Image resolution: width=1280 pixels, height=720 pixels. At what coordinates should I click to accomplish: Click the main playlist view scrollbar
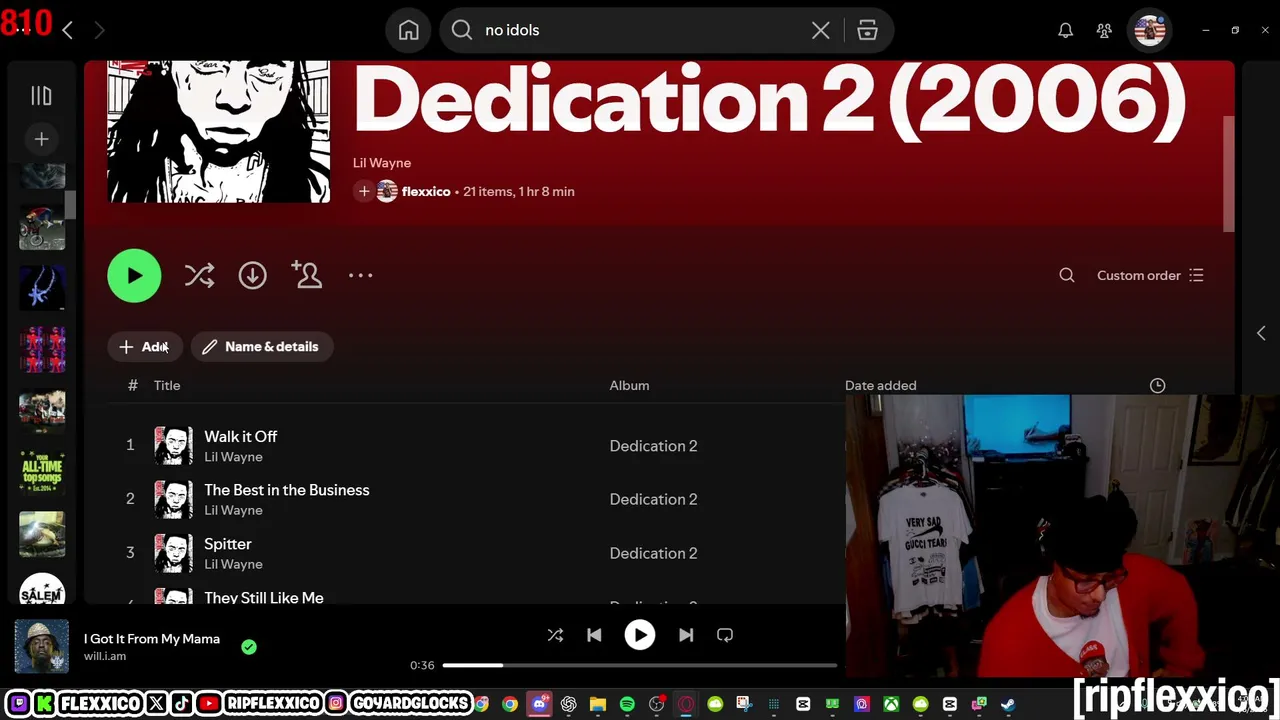click(x=1229, y=175)
